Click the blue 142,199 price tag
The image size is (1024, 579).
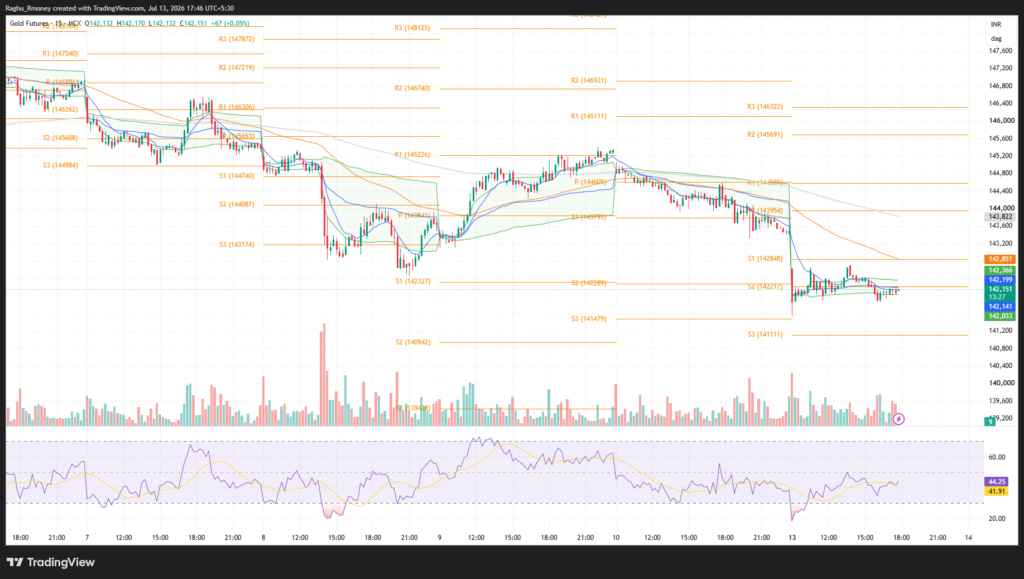1000,279
